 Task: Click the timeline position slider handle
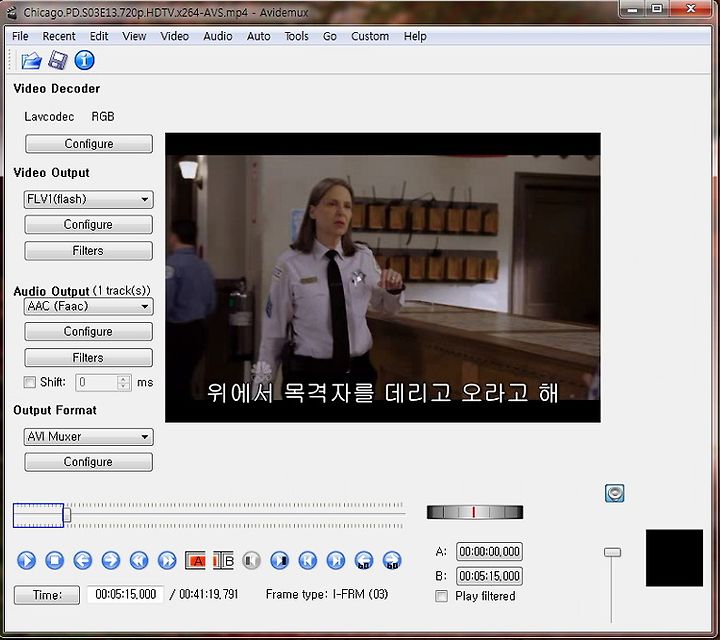click(x=67, y=514)
